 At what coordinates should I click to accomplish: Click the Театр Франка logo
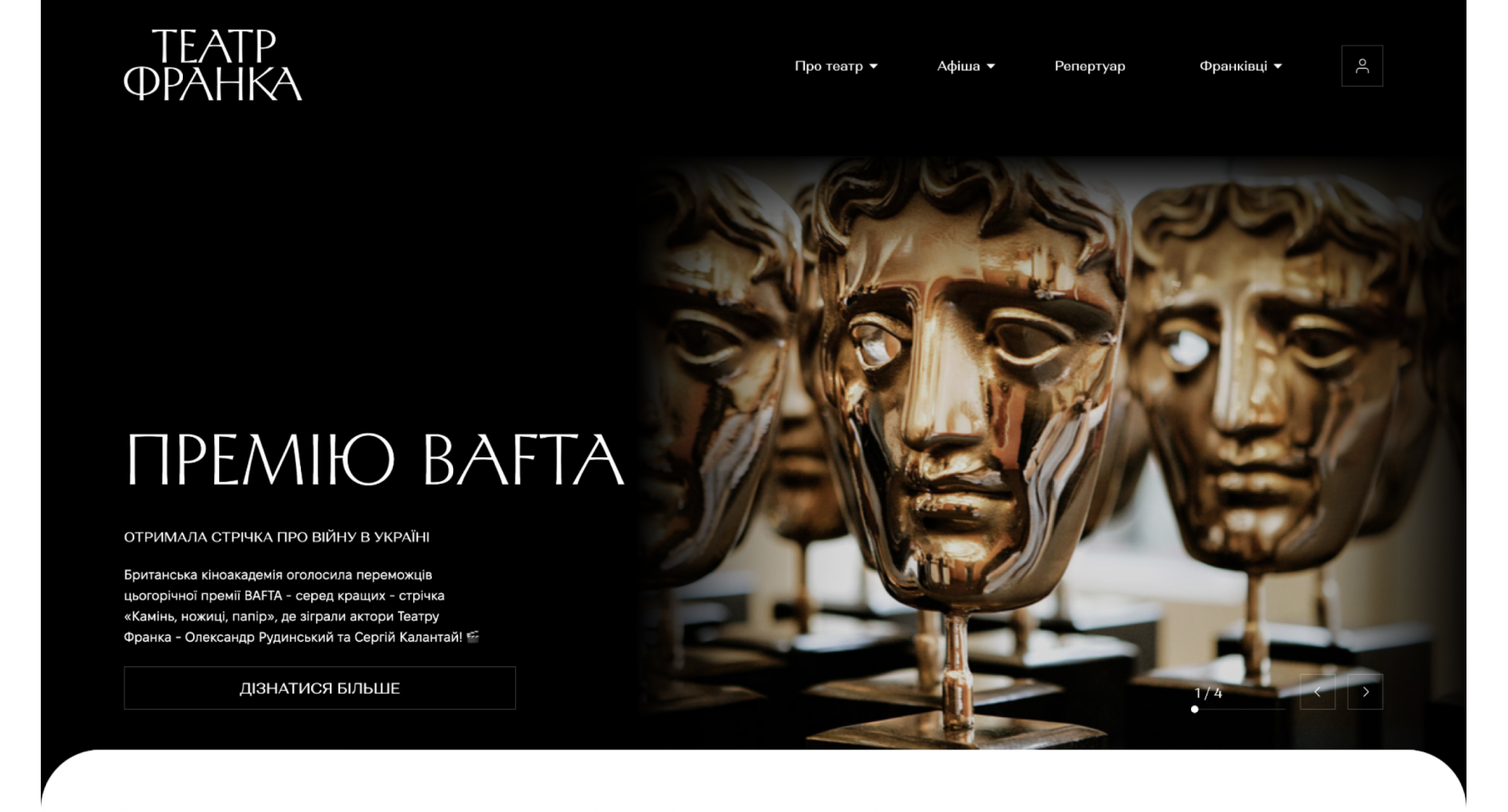(x=213, y=65)
